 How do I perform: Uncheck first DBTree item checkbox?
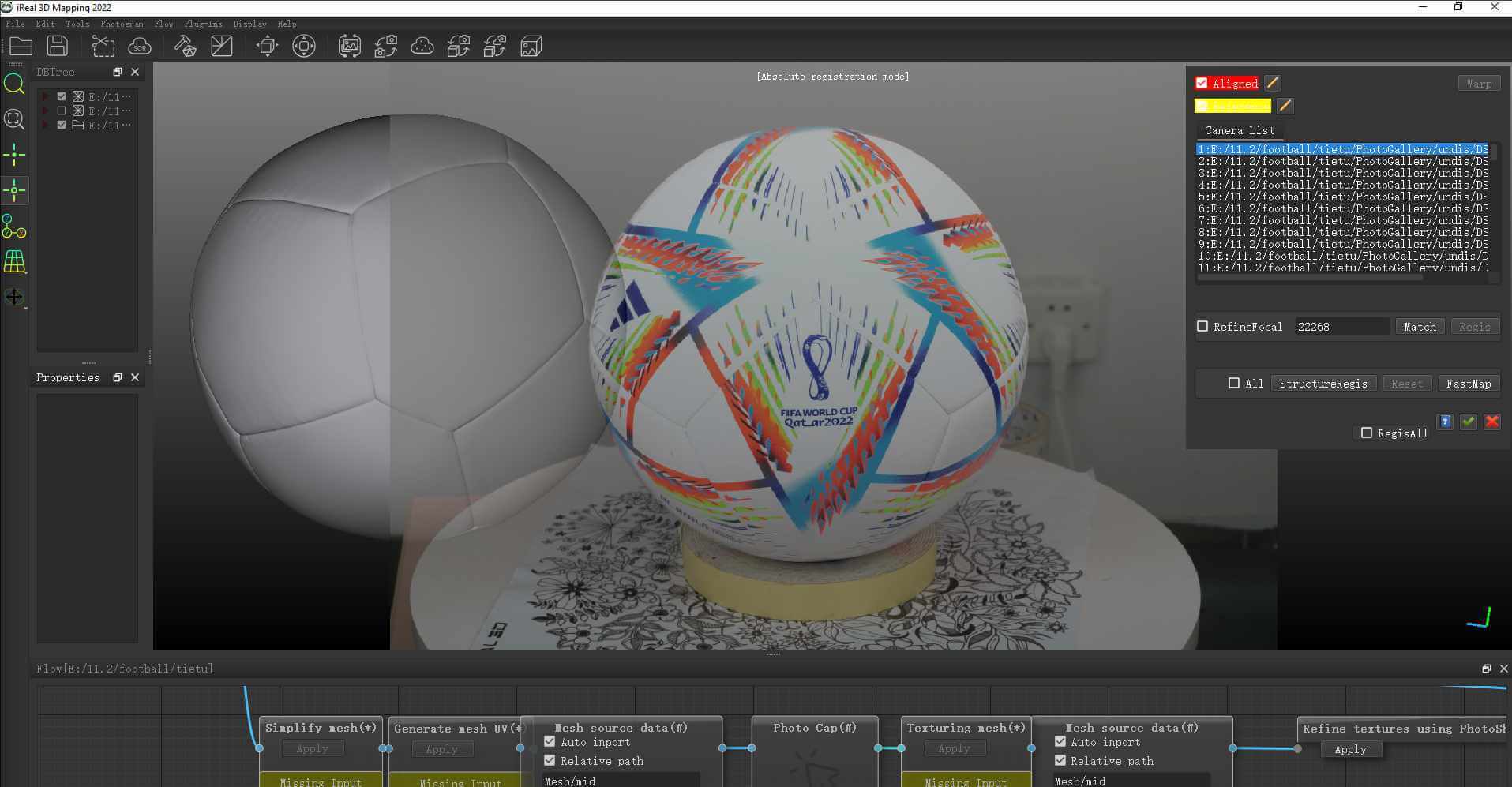(x=62, y=96)
